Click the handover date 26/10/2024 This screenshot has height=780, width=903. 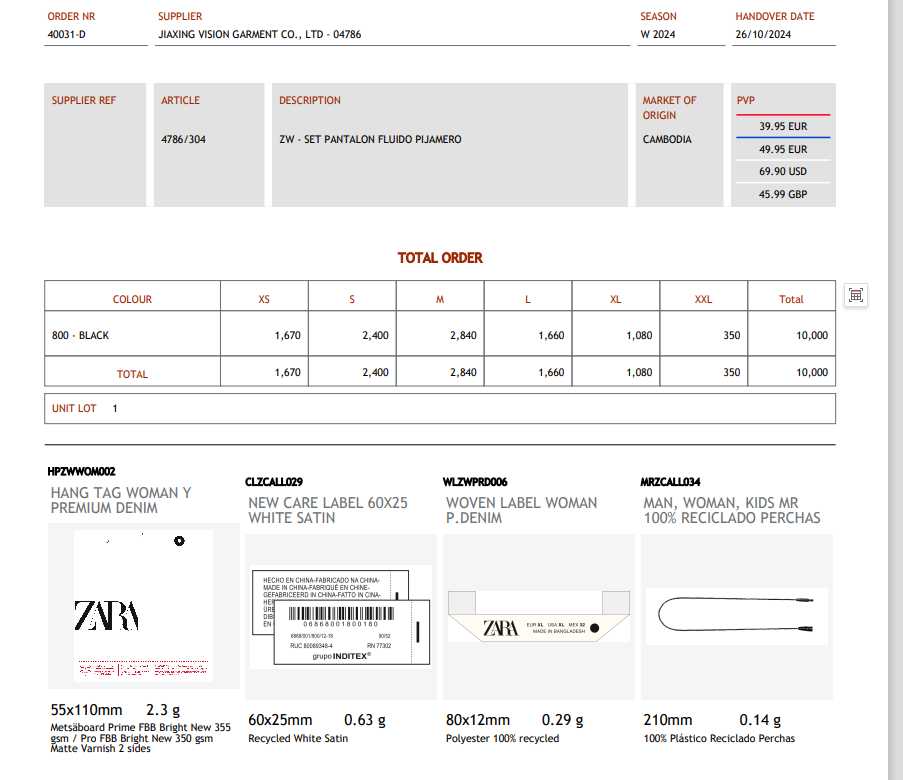tap(763, 34)
